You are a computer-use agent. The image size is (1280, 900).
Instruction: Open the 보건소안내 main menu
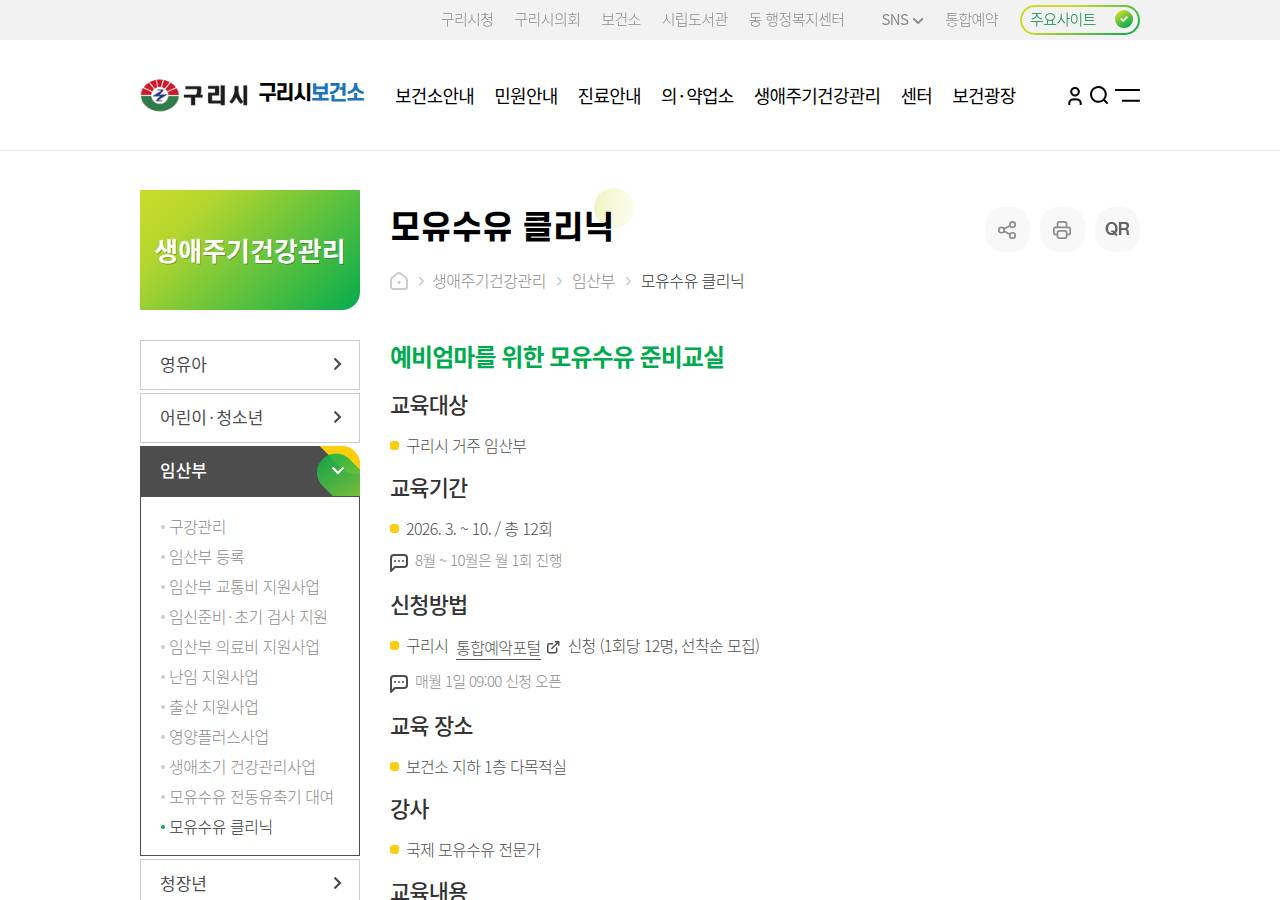coord(434,96)
